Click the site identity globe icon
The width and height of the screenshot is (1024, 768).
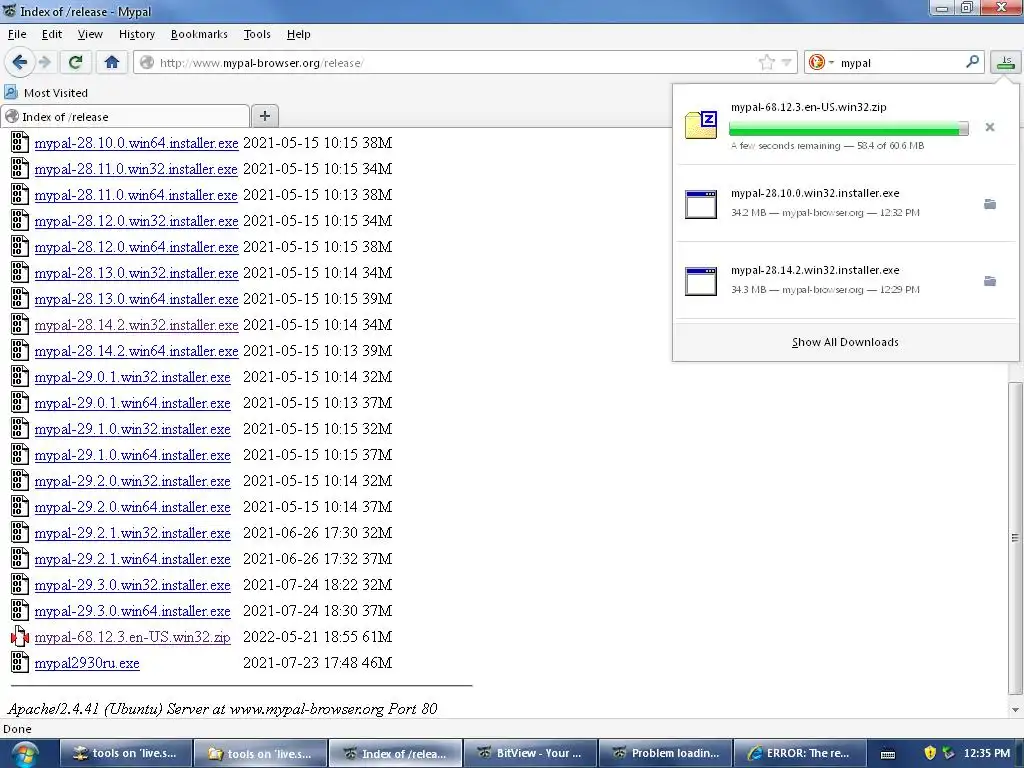(147, 62)
